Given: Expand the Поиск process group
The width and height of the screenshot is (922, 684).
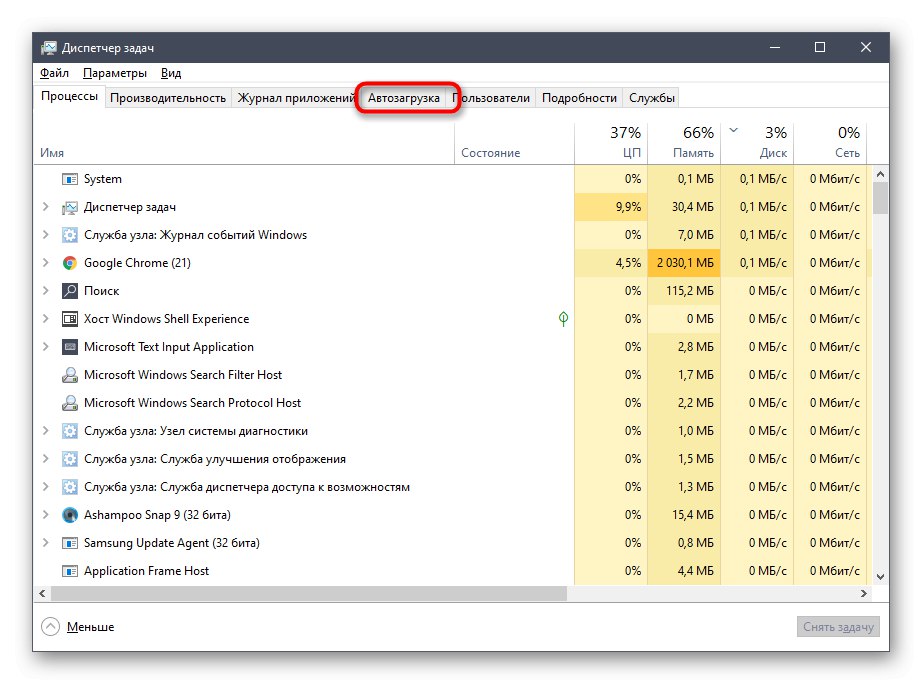Looking at the screenshot, I should (45, 291).
